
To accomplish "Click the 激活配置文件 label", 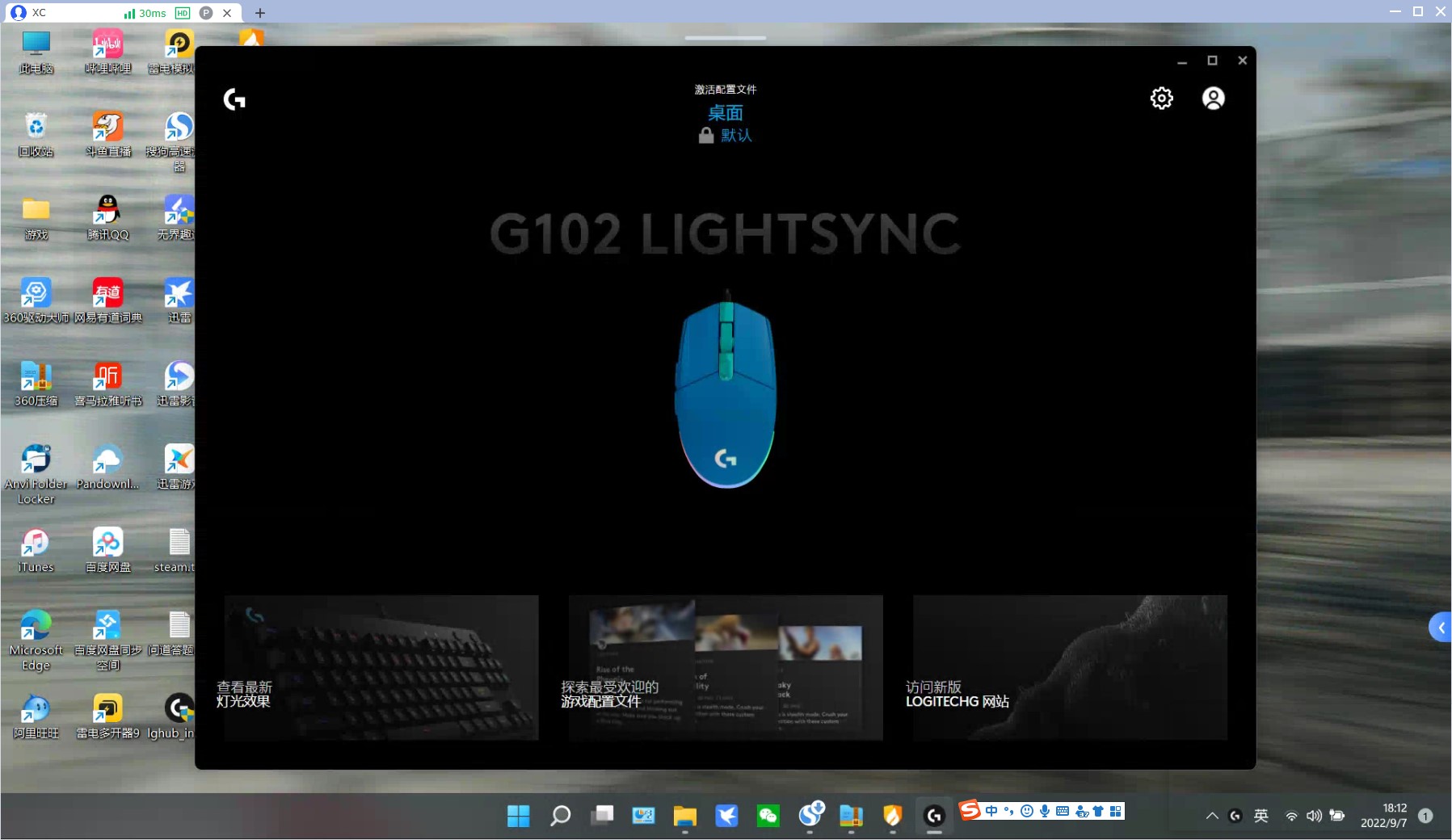I will click(725, 90).
